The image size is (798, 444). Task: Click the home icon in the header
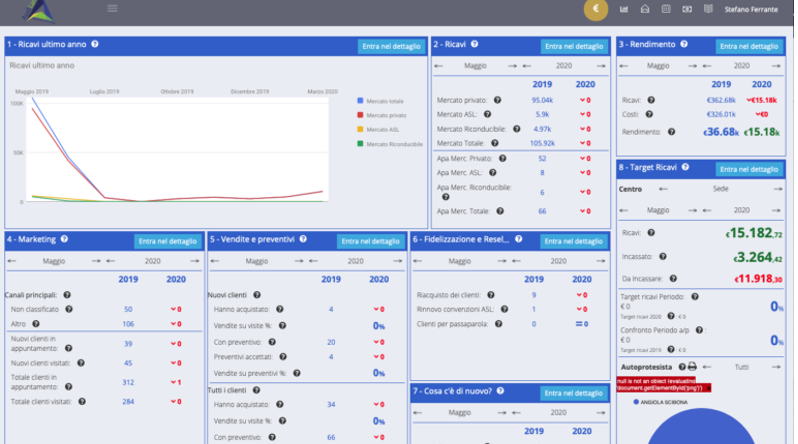point(645,9)
